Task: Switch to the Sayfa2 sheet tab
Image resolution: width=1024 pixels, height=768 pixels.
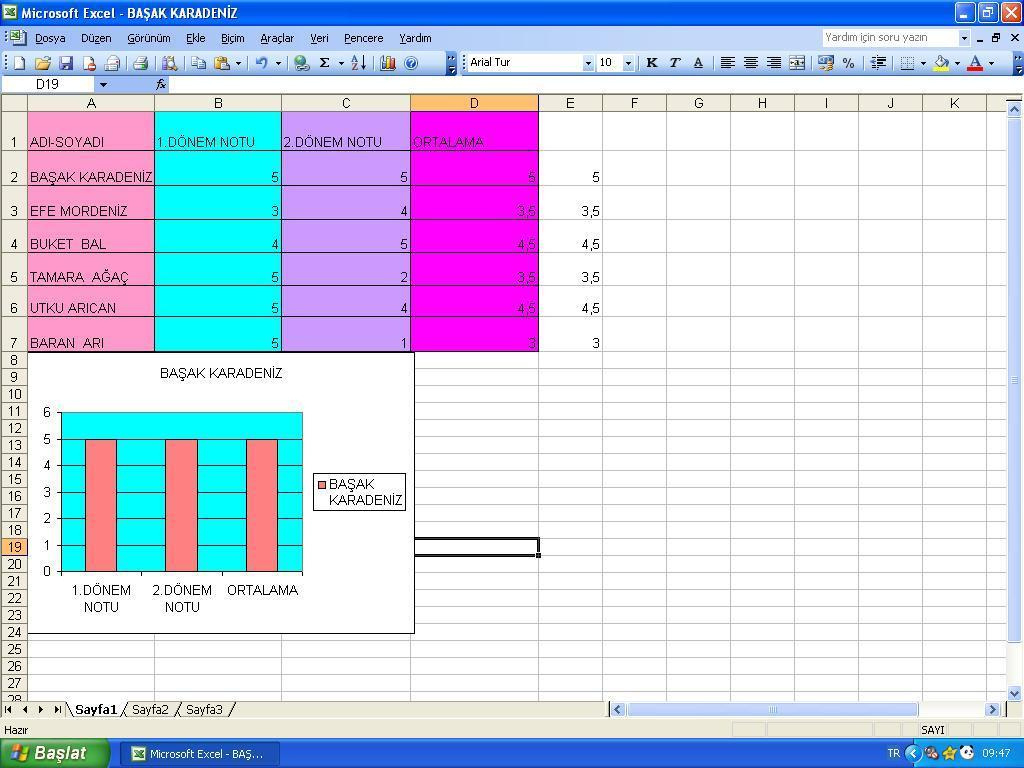Action: [150, 710]
